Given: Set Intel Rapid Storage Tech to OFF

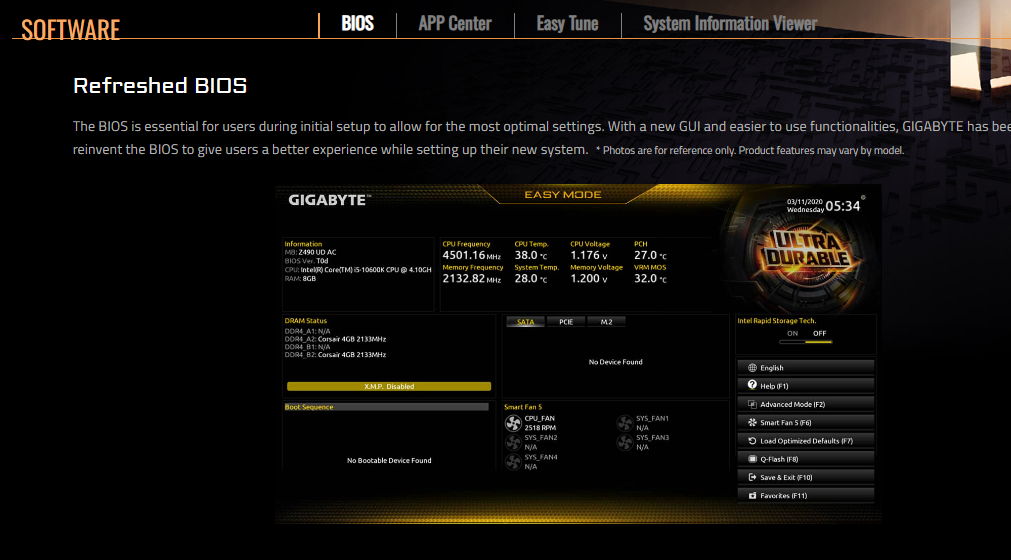Looking at the screenshot, I should (819, 334).
